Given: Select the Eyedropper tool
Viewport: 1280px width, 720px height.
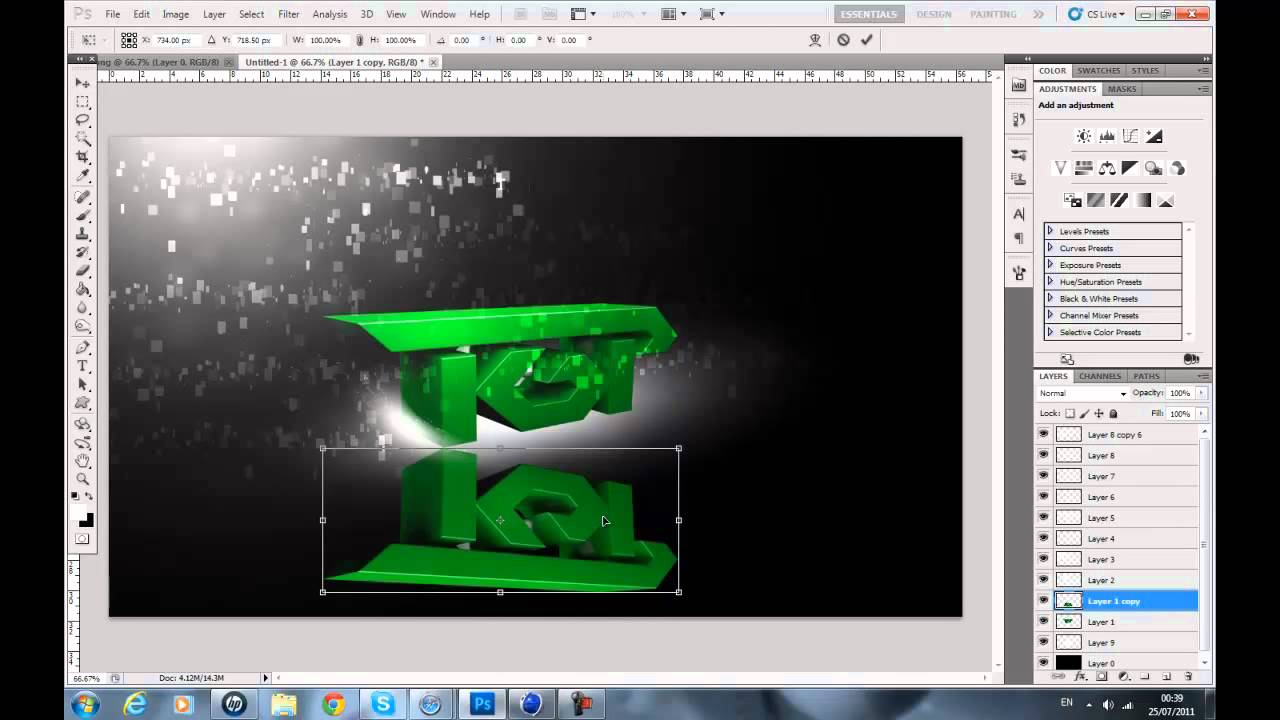Looking at the screenshot, I should (x=83, y=177).
